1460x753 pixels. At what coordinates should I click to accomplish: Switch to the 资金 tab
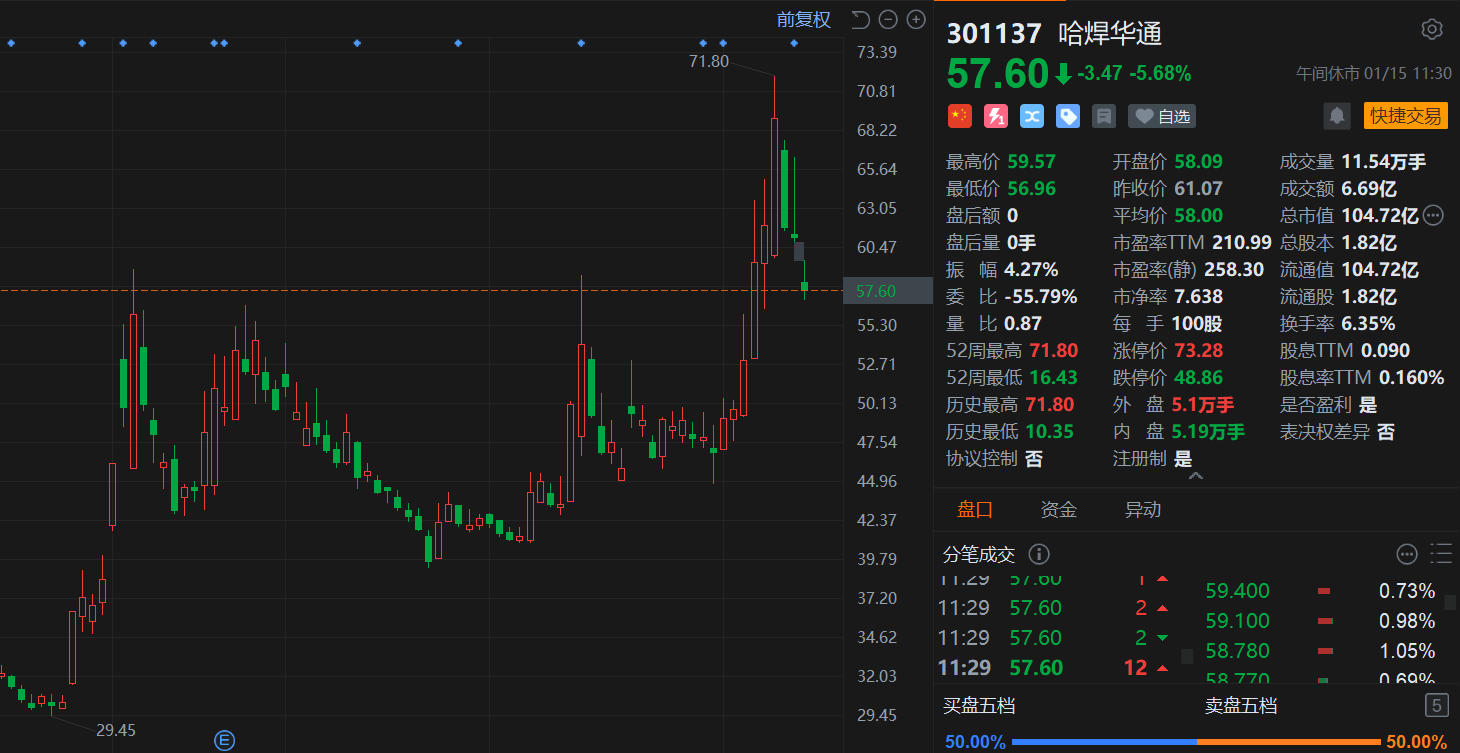pos(1058,510)
